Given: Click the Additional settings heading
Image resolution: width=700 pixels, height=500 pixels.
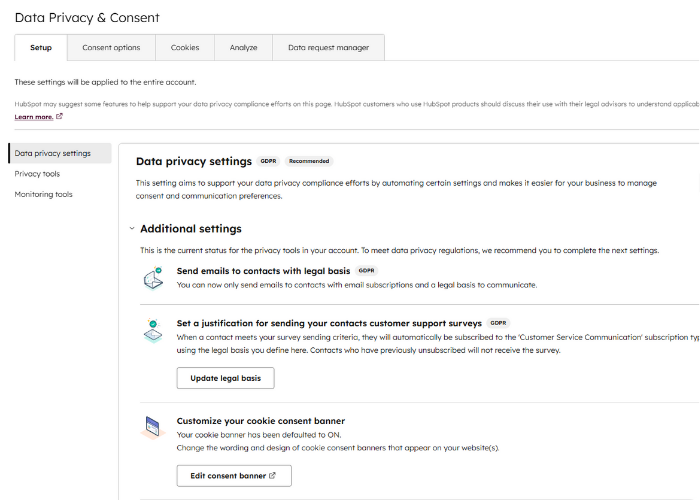Looking at the screenshot, I should pyautogui.click(x=191, y=229).
